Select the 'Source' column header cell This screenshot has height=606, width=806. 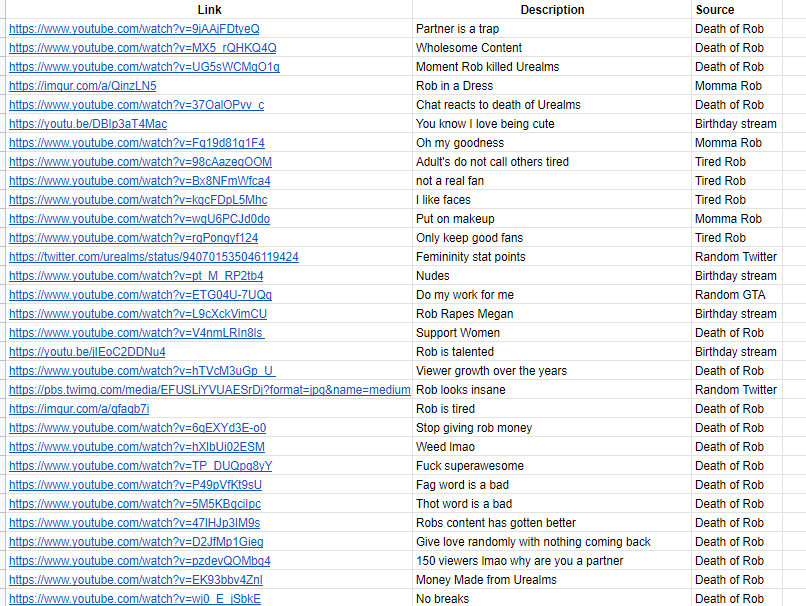point(737,9)
